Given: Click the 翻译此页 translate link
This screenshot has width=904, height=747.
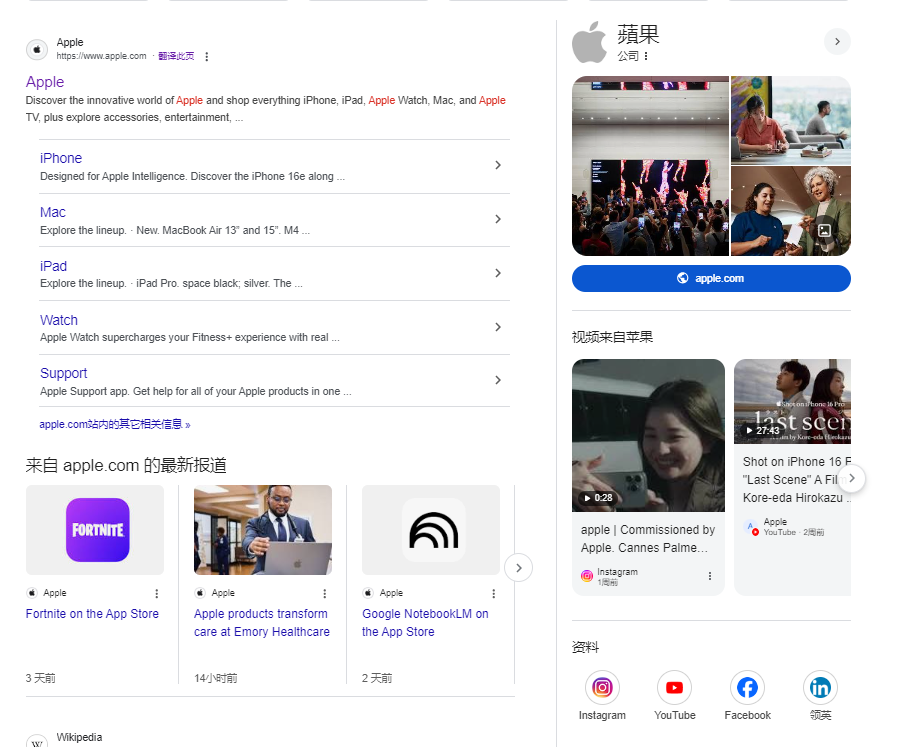Looking at the screenshot, I should tap(176, 56).
